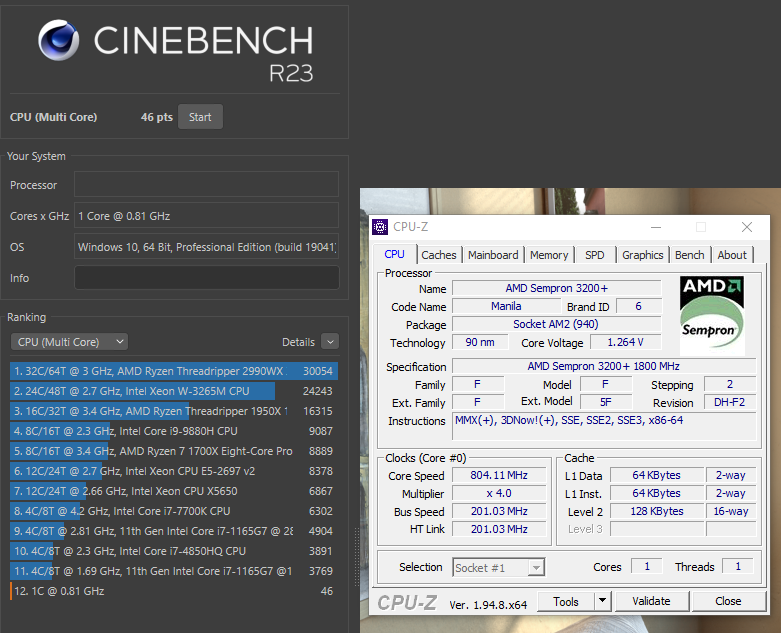The width and height of the screenshot is (781, 633).
Task: Minimize the CPU-Z window
Action: [x=656, y=227]
